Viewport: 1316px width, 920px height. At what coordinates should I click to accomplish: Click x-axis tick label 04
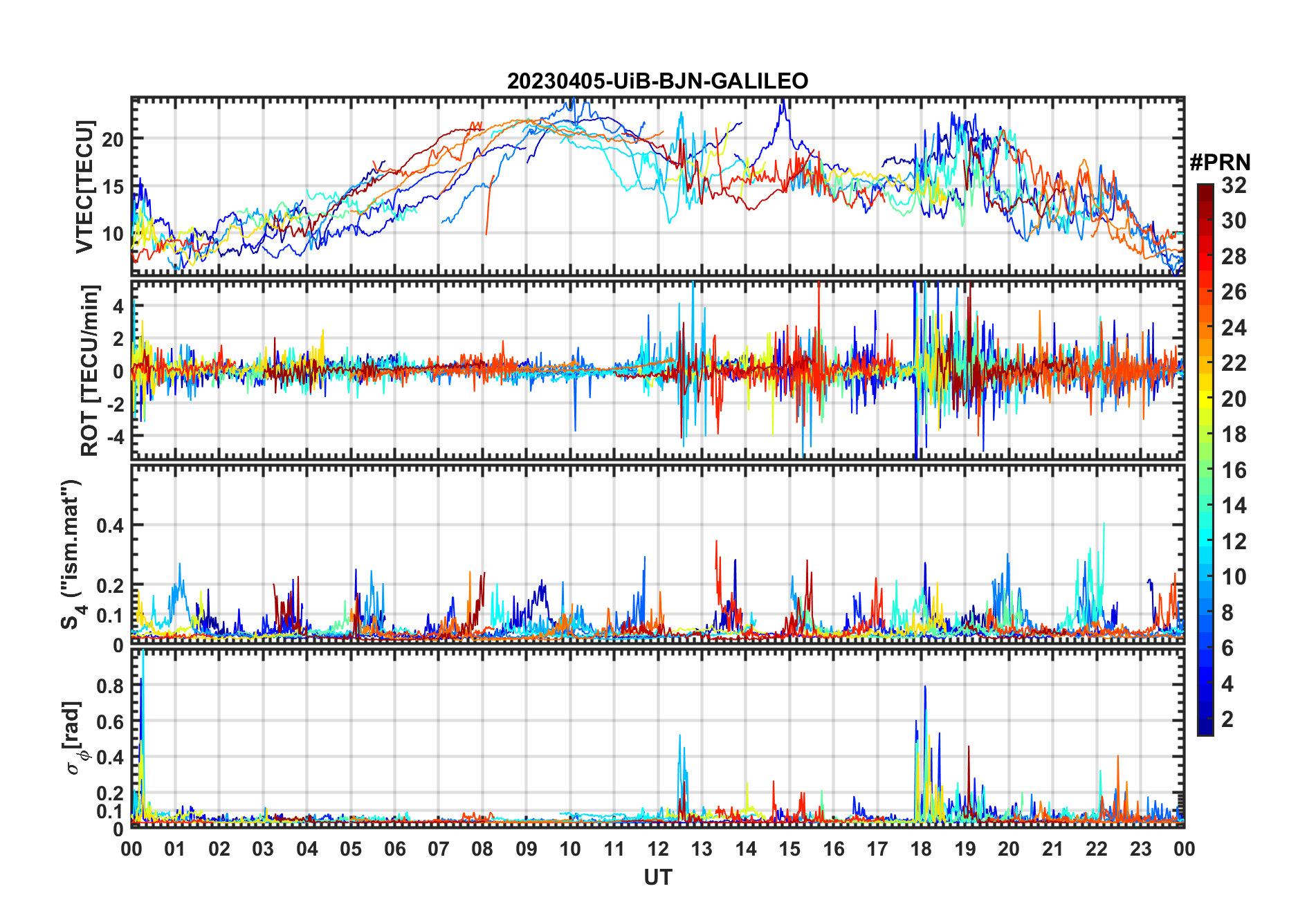tap(307, 849)
